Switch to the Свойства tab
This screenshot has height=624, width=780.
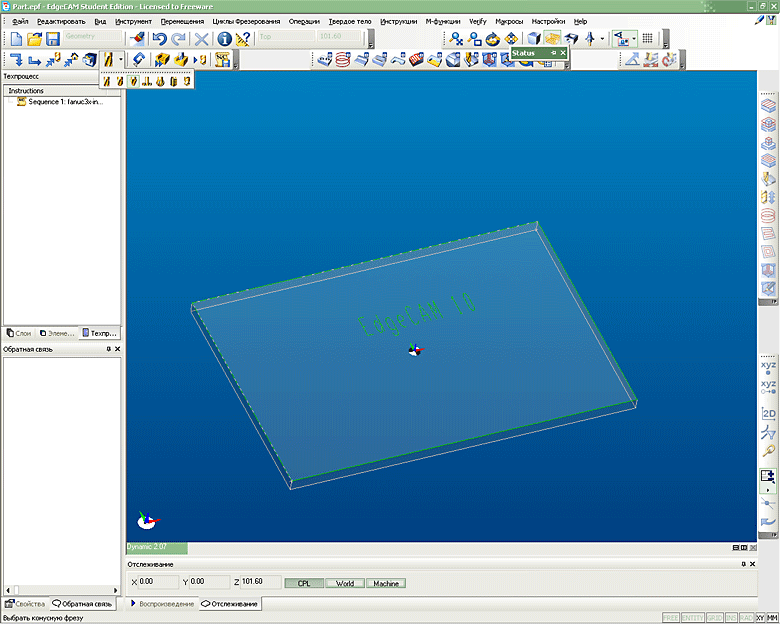point(25,604)
